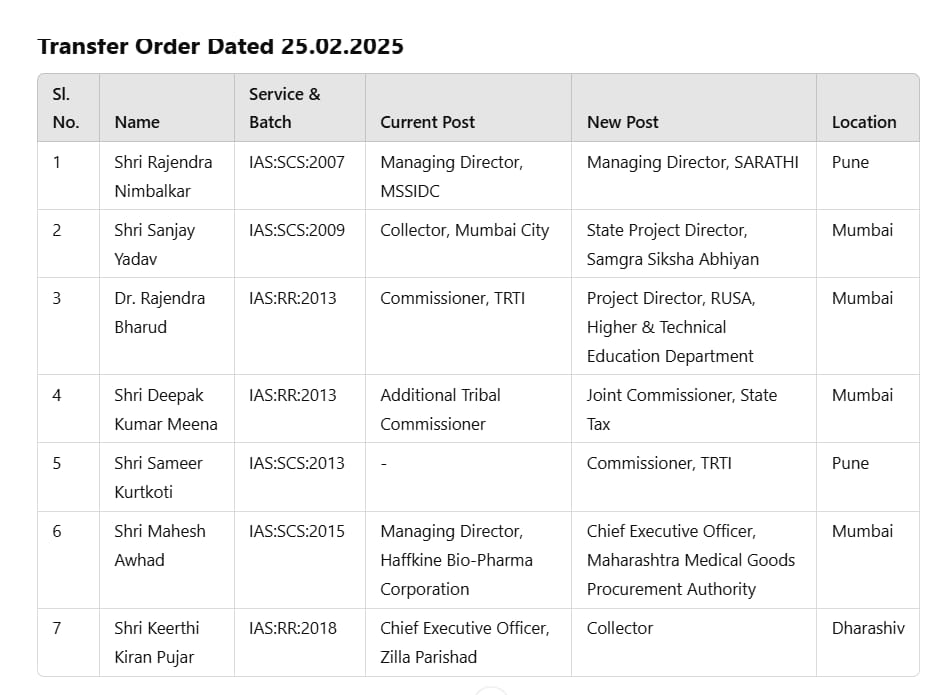944x695 pixels.
Task: Select the Dharashiv location cell
Action: (x=867, y=628)
